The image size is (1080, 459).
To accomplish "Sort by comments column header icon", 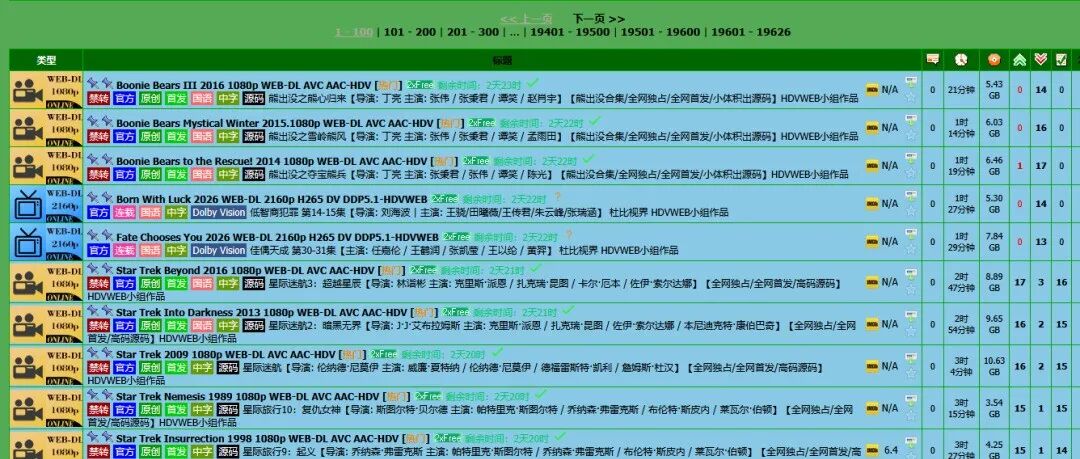I will point(933,59).
